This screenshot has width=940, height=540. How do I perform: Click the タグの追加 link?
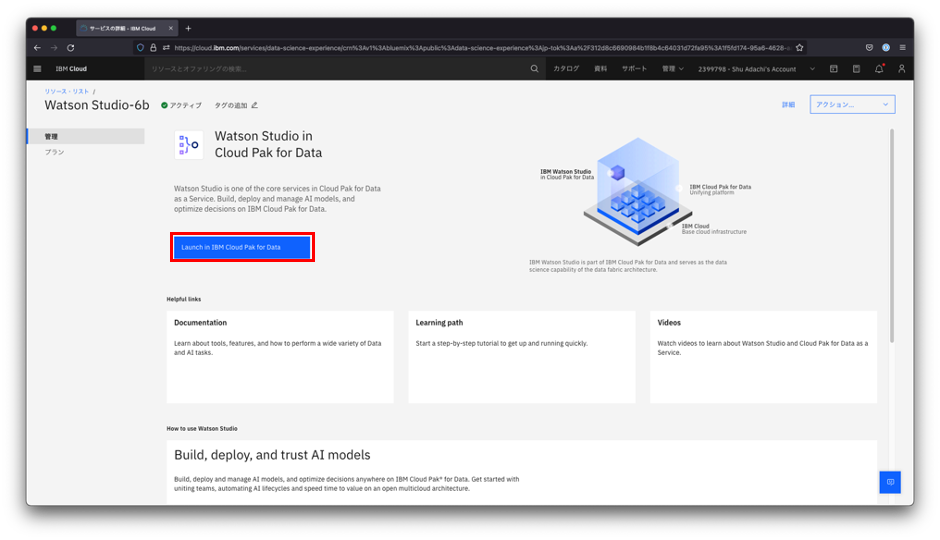231,105
